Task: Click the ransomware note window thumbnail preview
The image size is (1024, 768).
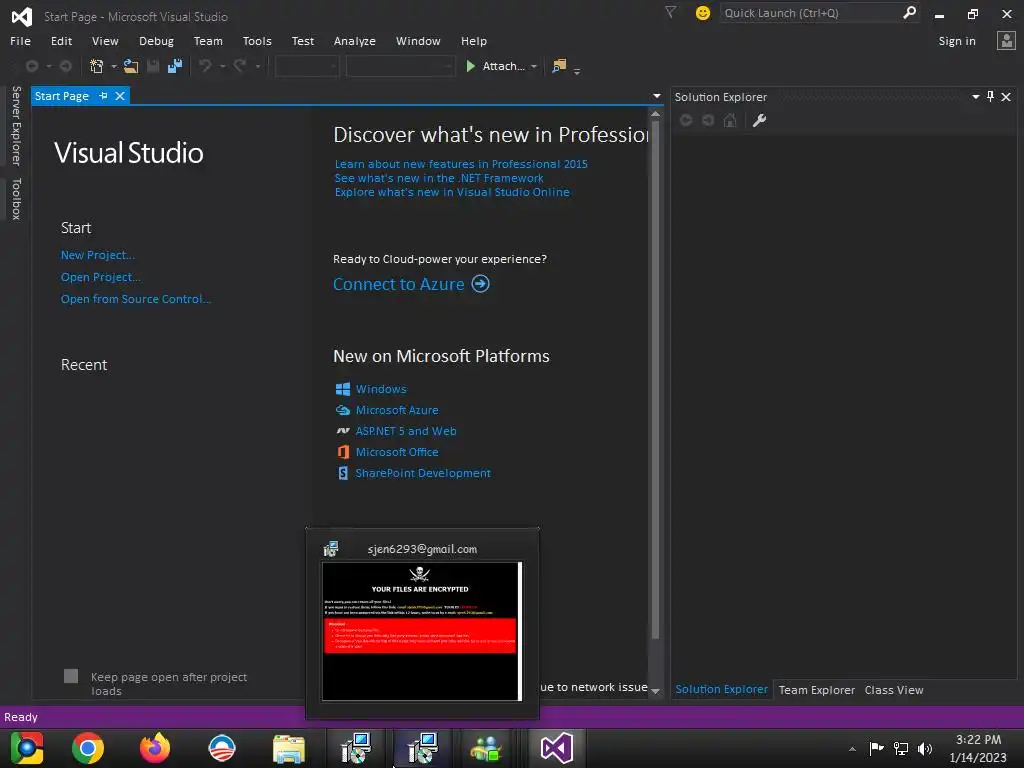Action: pyautogui.click(x=422, y=631)
